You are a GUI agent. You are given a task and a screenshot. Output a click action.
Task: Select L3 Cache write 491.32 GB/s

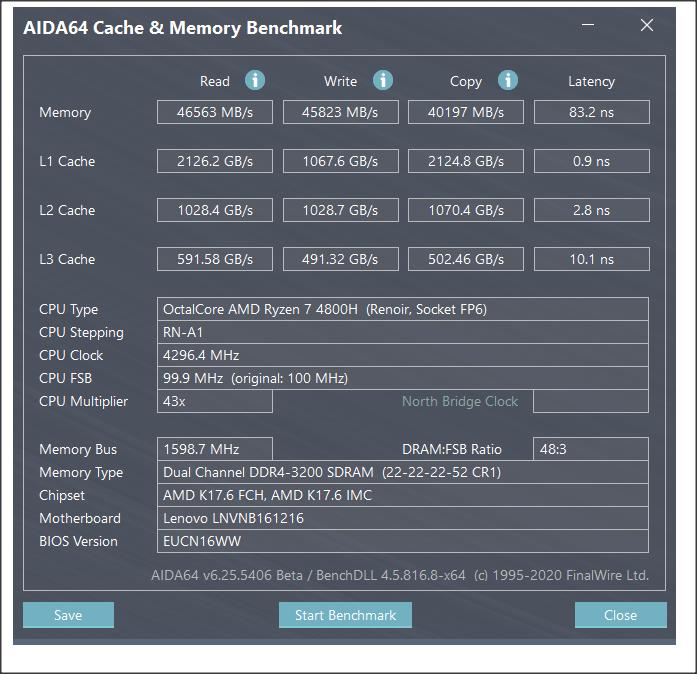pyautogui.click(x=340, y=259)
